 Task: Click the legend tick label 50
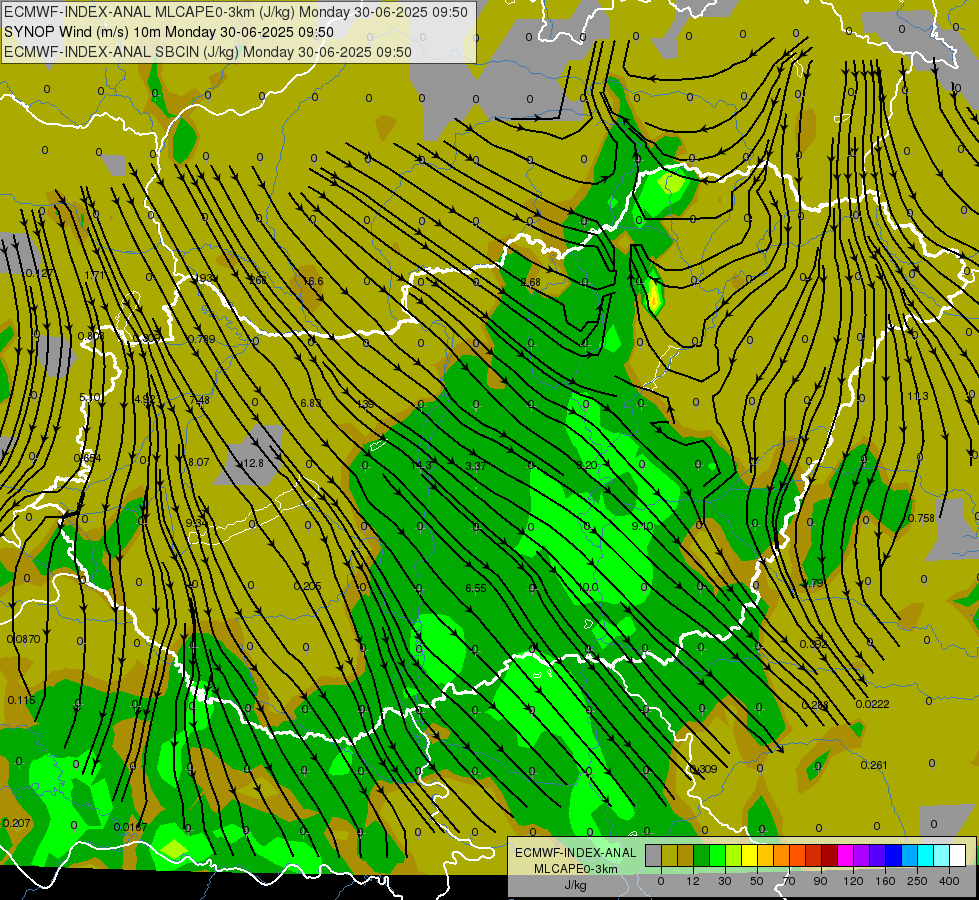coord(757,881)
